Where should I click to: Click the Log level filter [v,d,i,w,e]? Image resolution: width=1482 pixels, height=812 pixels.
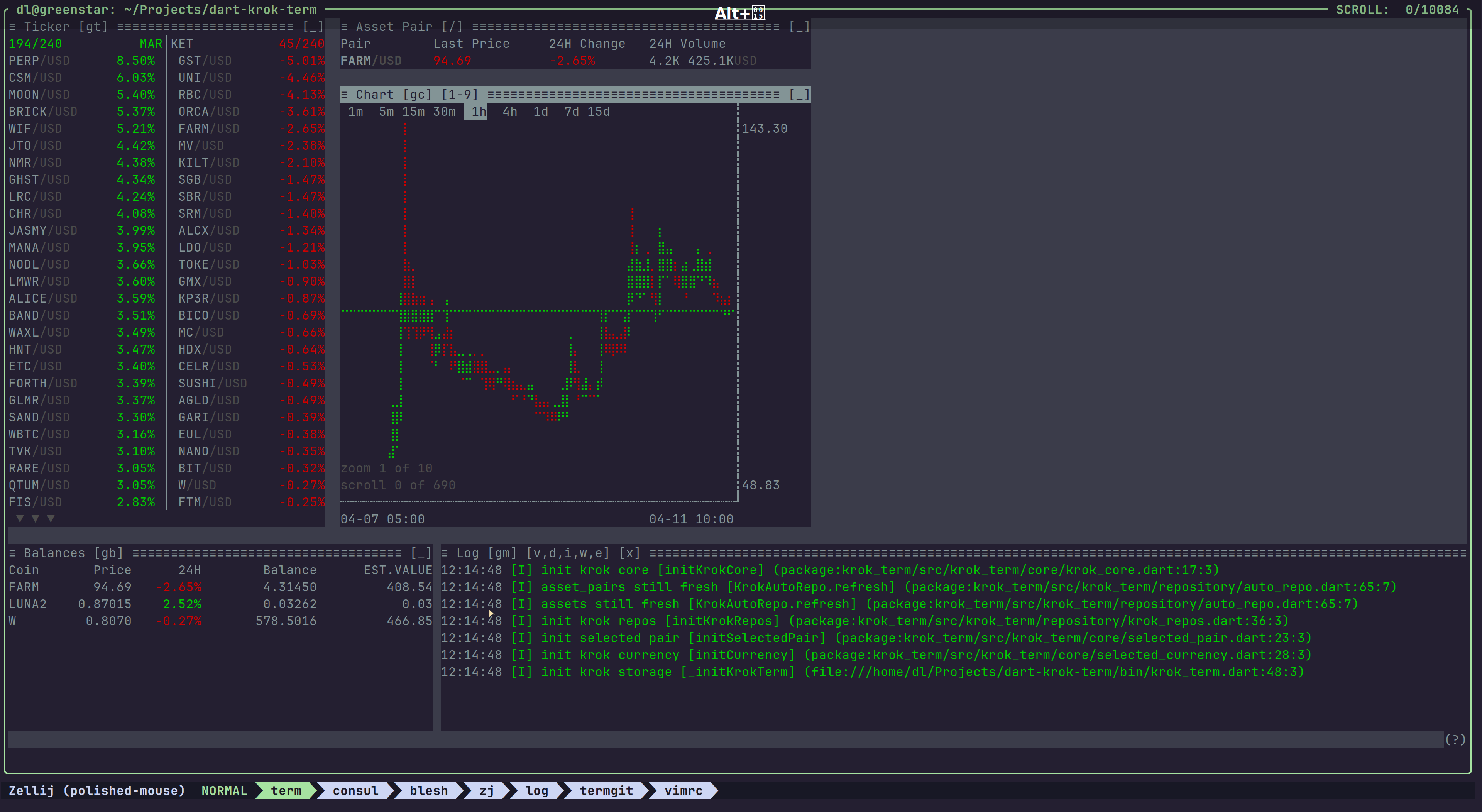567,553
